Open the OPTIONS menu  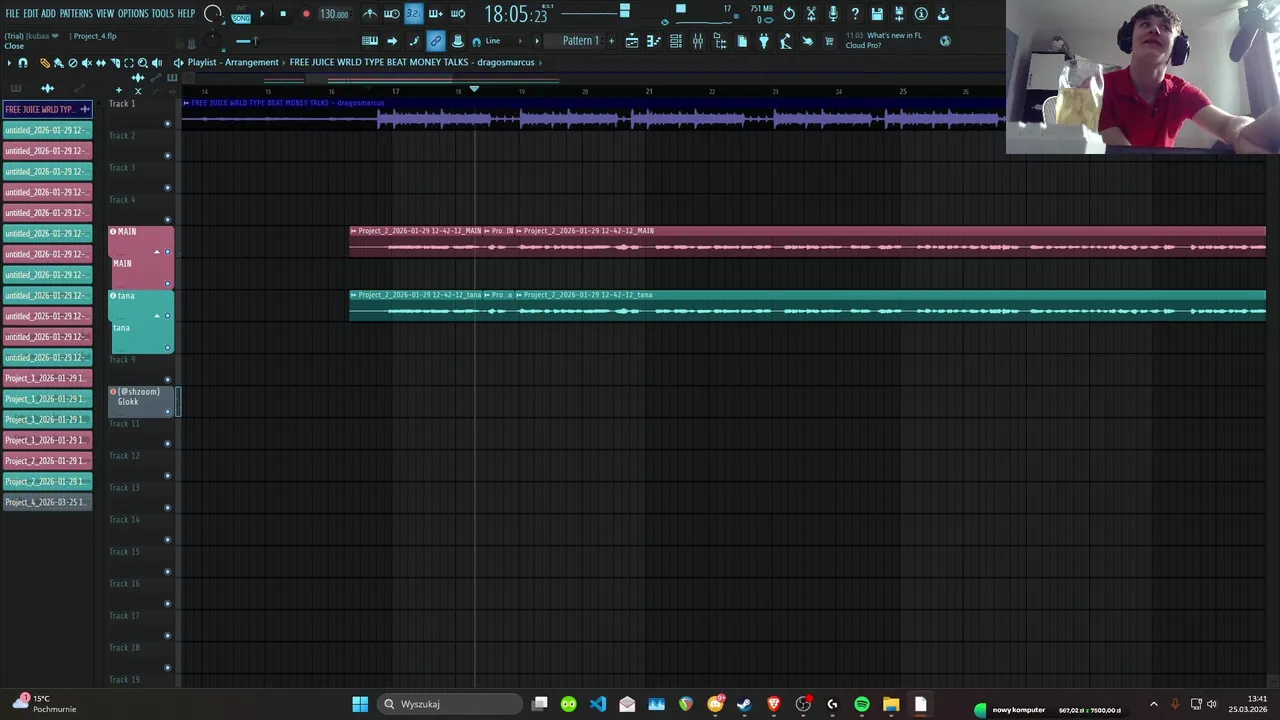tap(133, 14)
